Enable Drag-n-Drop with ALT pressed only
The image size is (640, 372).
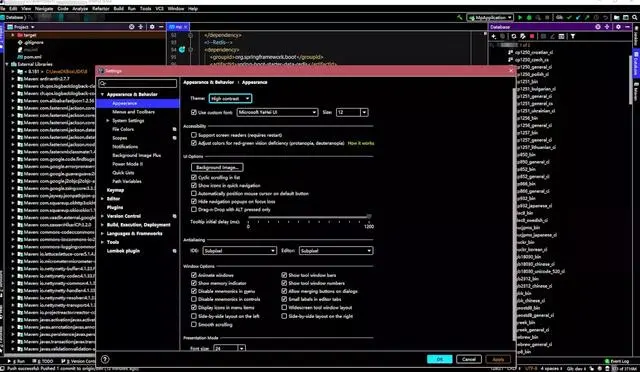pos(194,209)
